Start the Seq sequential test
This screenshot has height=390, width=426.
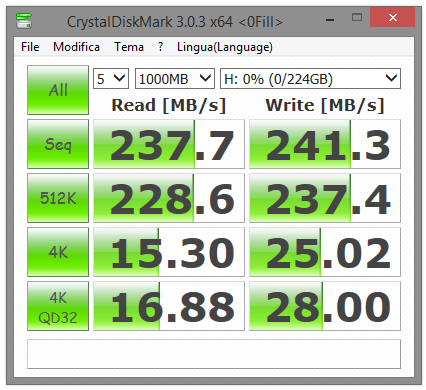click(x=58, y=144)
